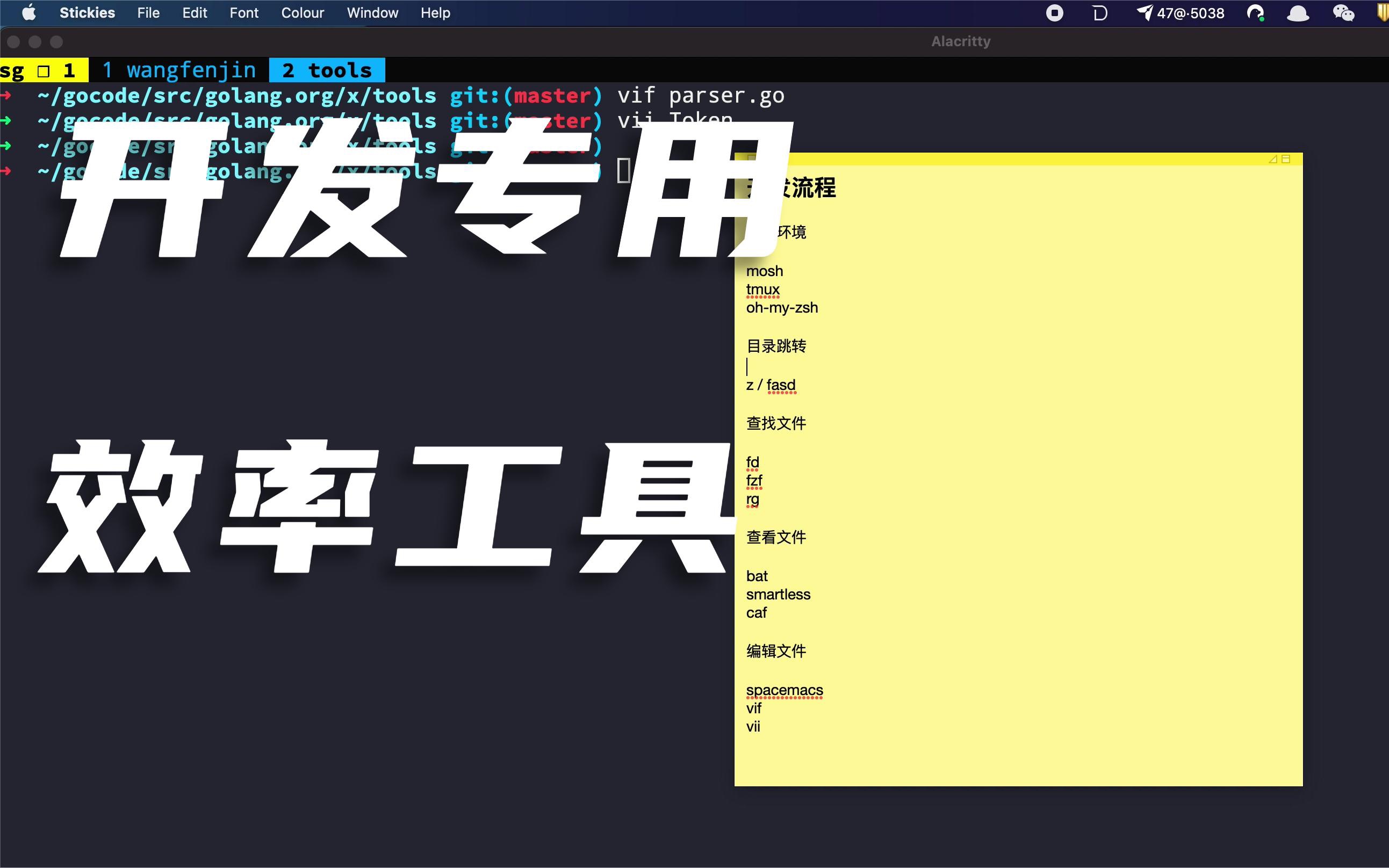Screen dimensions: 1389x868
Task: Click 'fzf' in the sticky note
Action: (754, 481)
